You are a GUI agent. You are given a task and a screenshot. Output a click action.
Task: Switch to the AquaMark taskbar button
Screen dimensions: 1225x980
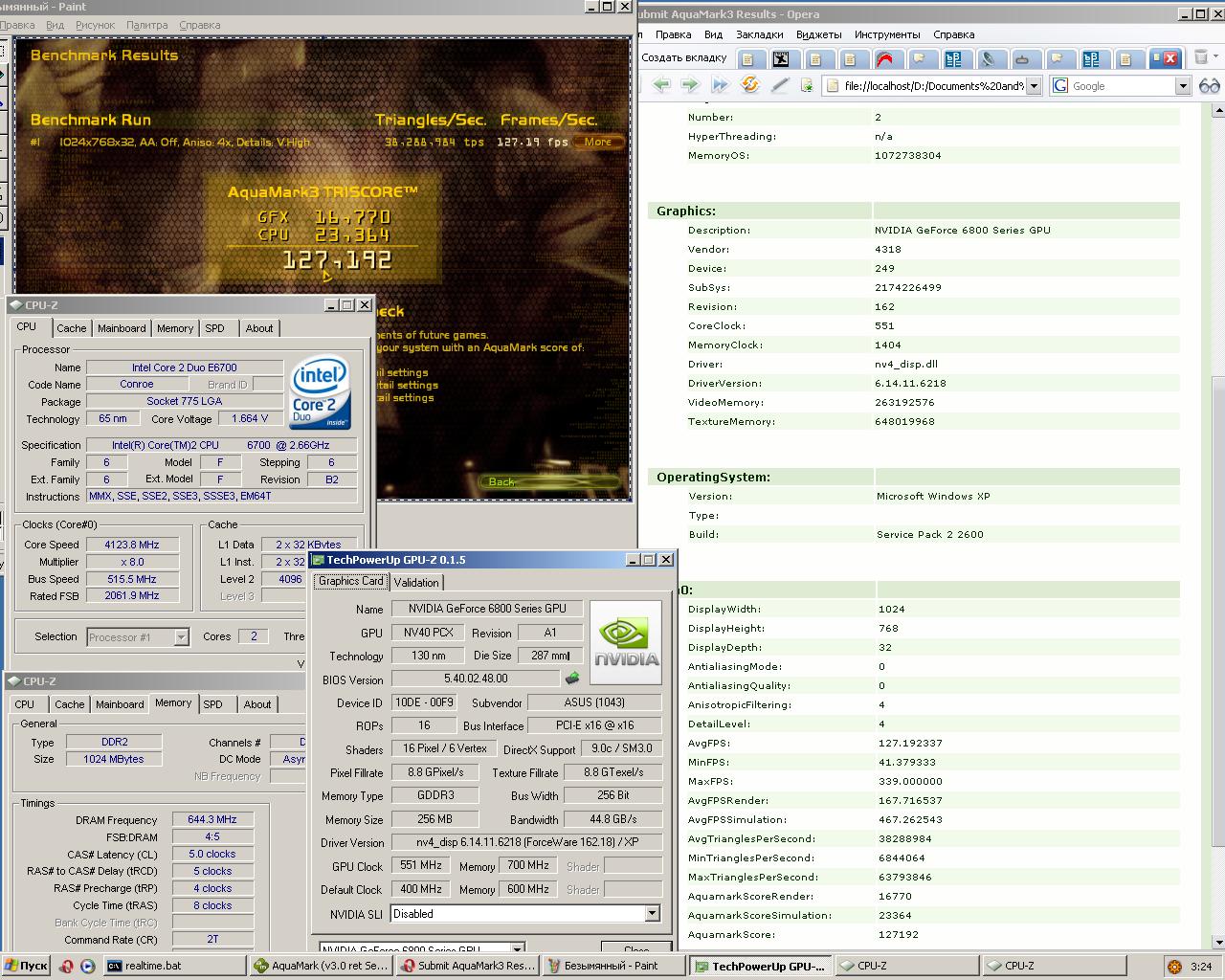(320, 966)
